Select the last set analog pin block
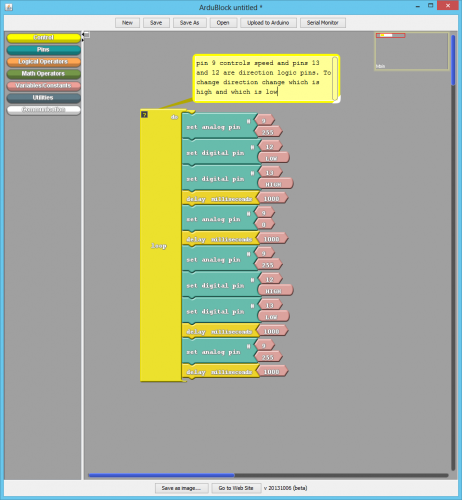The image size is (462, 500). pos(218,352)
